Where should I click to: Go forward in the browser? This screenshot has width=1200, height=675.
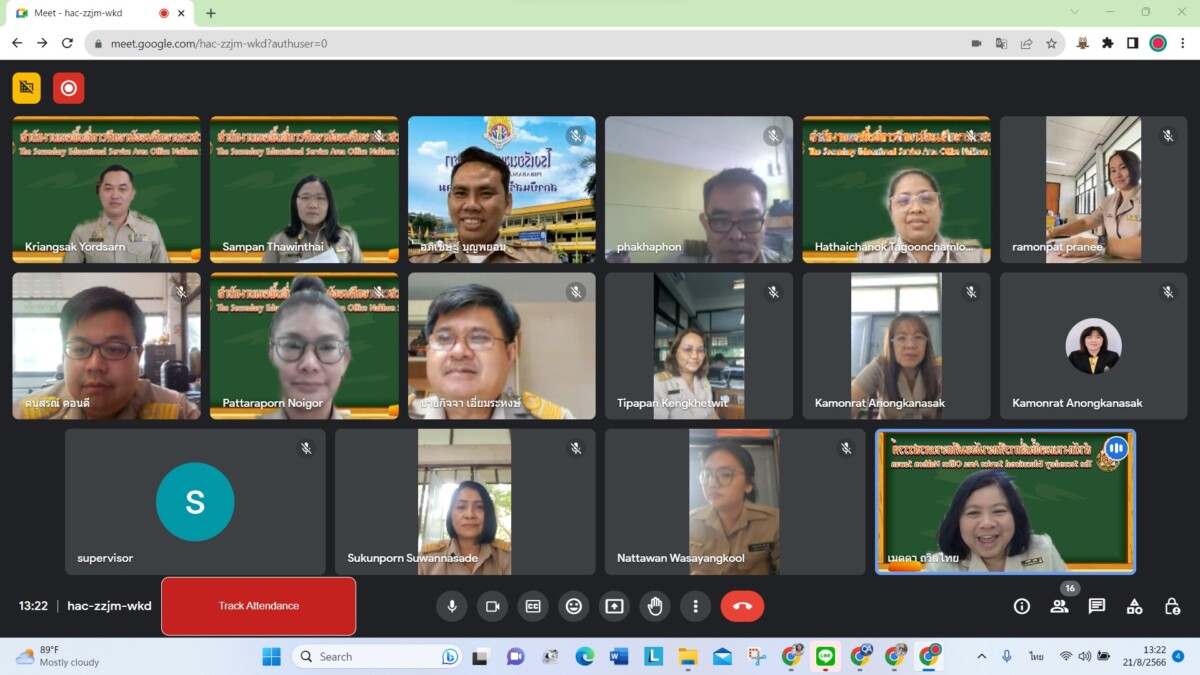42,43
